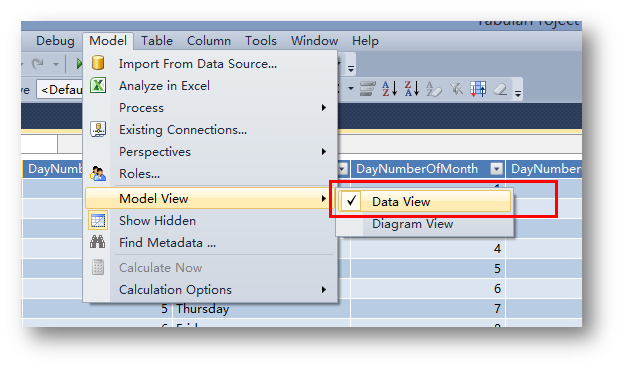This screenshot has width=624, height=369.
Task: Open the Debug menu
Action: click(x=55, y=41)
